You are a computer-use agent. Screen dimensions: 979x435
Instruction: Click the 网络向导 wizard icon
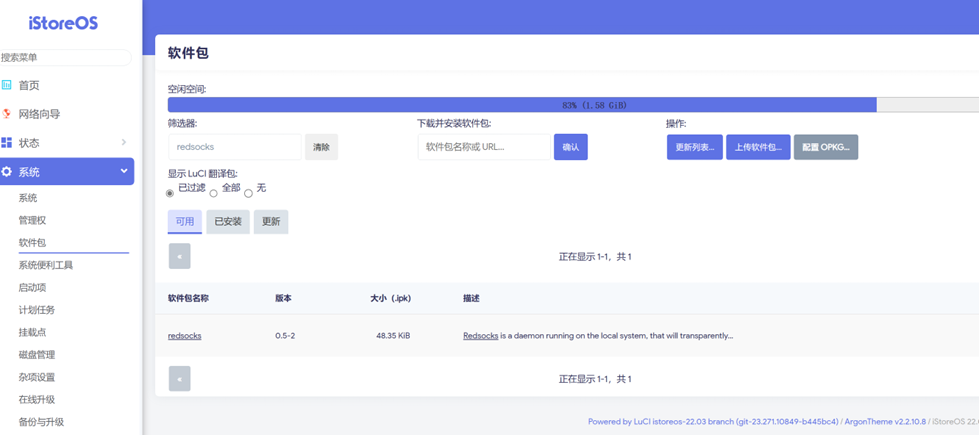[x=7, y=114]
